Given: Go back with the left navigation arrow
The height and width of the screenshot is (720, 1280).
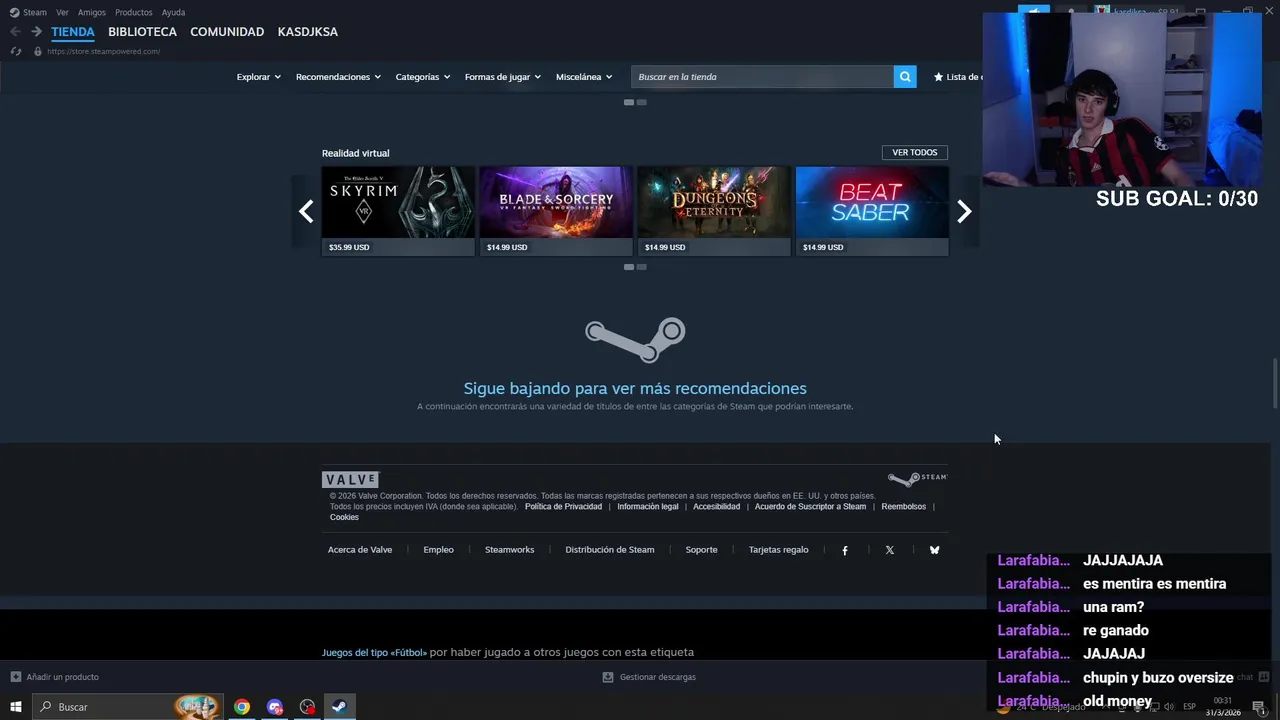Looking at the screenshot, I should [x=15, y=32].
